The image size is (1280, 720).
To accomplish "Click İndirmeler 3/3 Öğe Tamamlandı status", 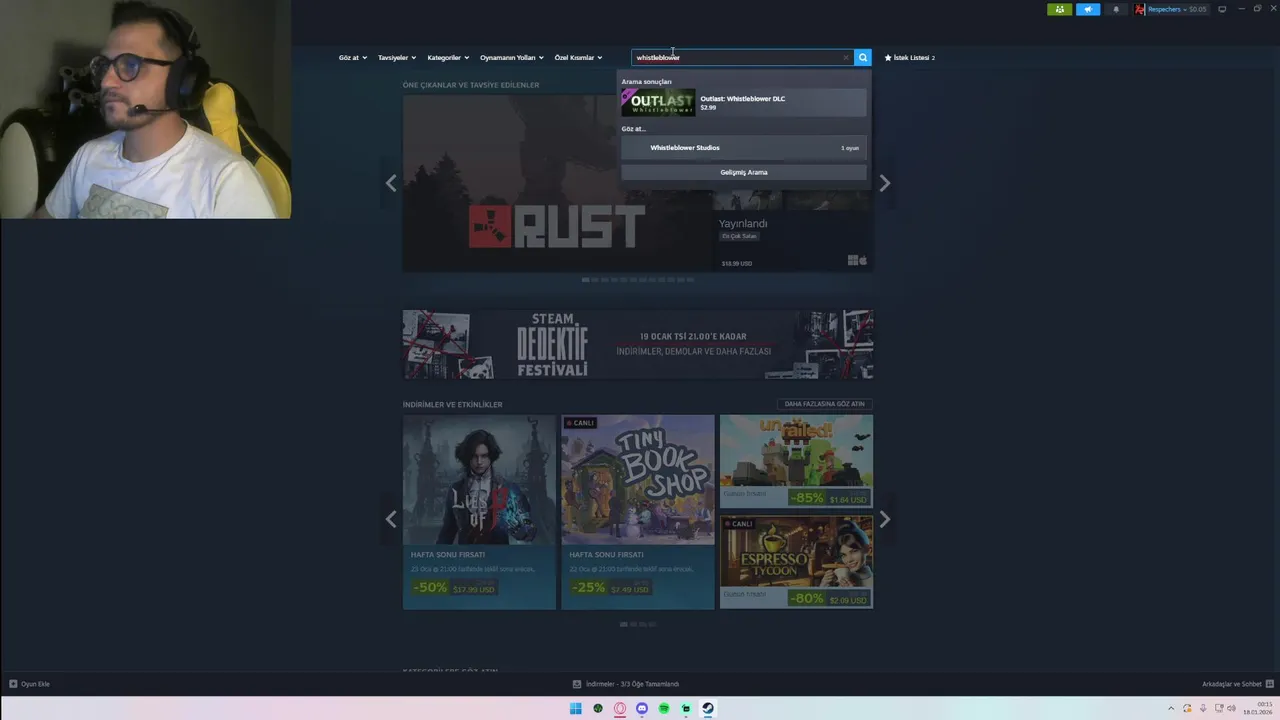I will tap(632, 684).
